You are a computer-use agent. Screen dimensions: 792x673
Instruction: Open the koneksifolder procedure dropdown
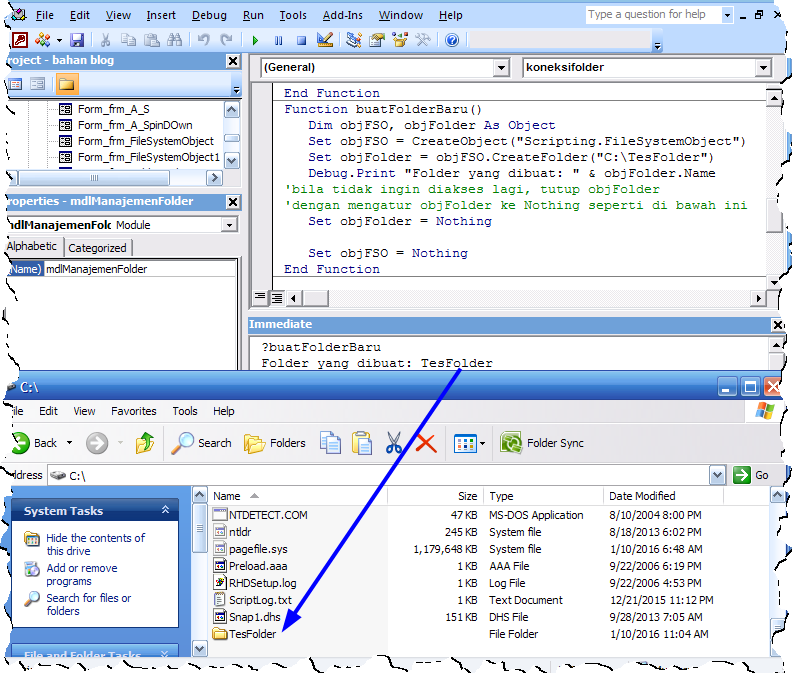point(763,67)
